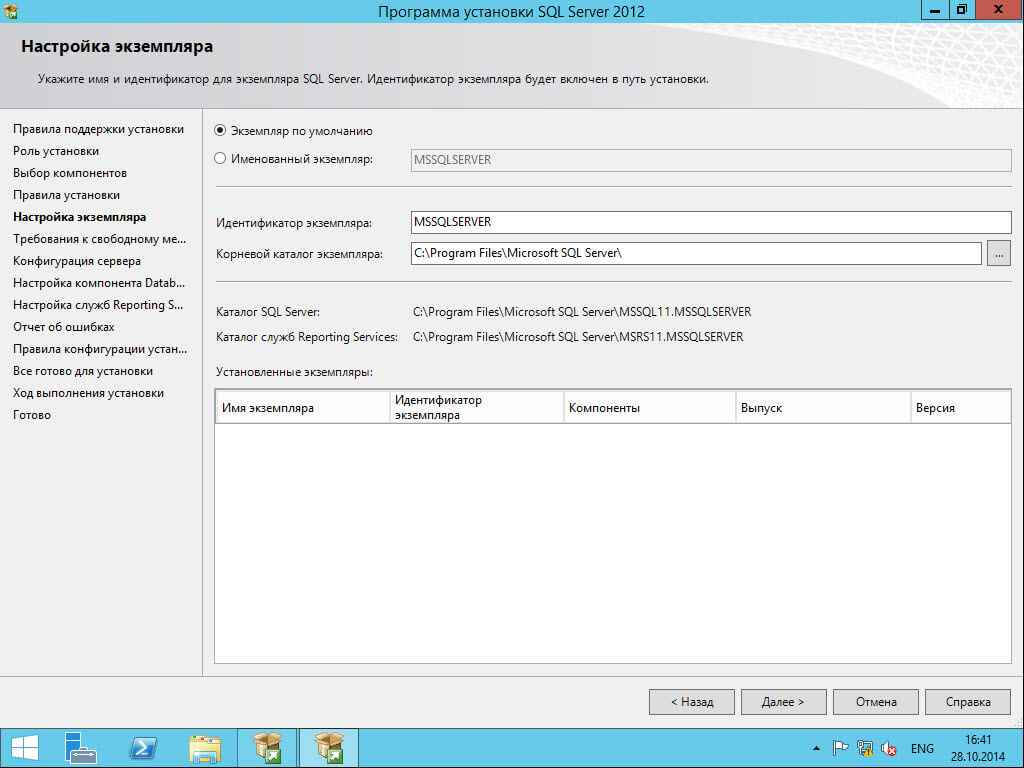Open step Правила установки

tap(67, 195)
